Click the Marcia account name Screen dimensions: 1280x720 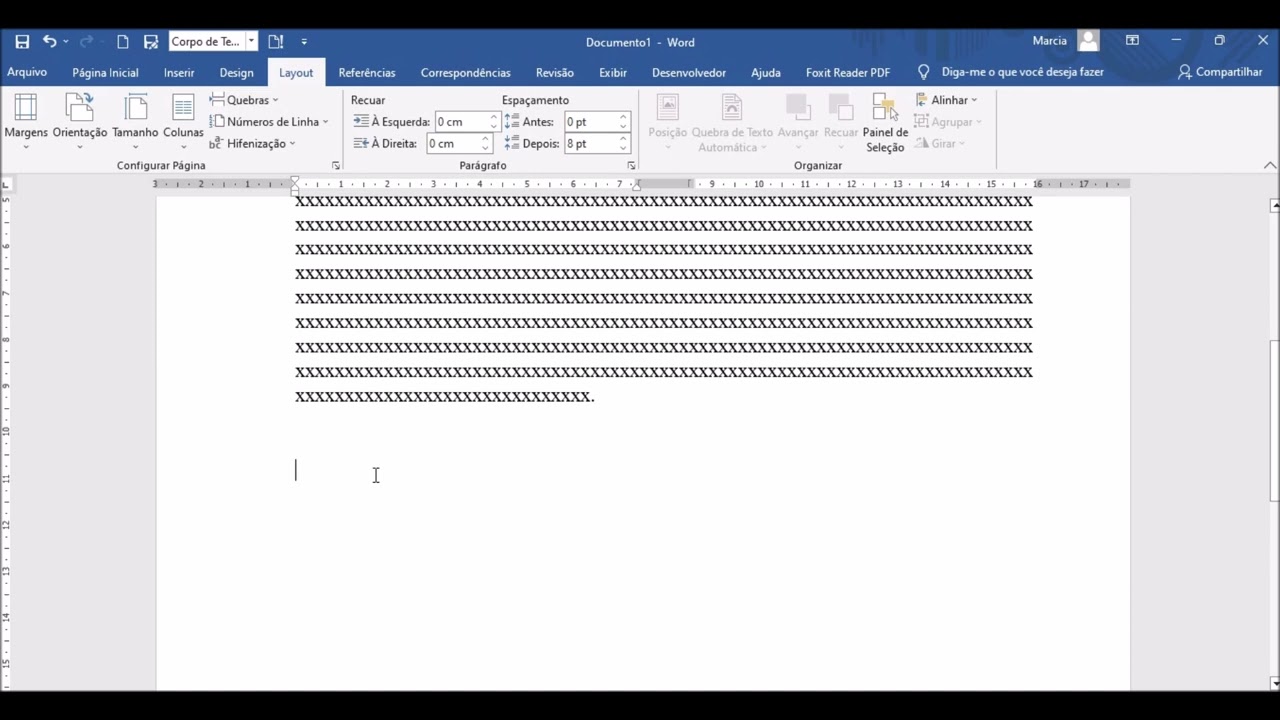click(1049, 41)
